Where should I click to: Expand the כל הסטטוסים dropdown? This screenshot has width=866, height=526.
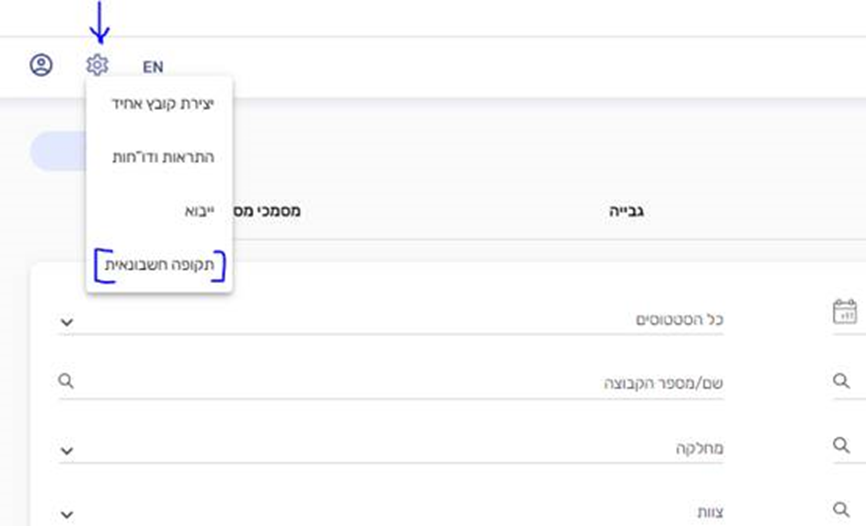tap(67, 322)
